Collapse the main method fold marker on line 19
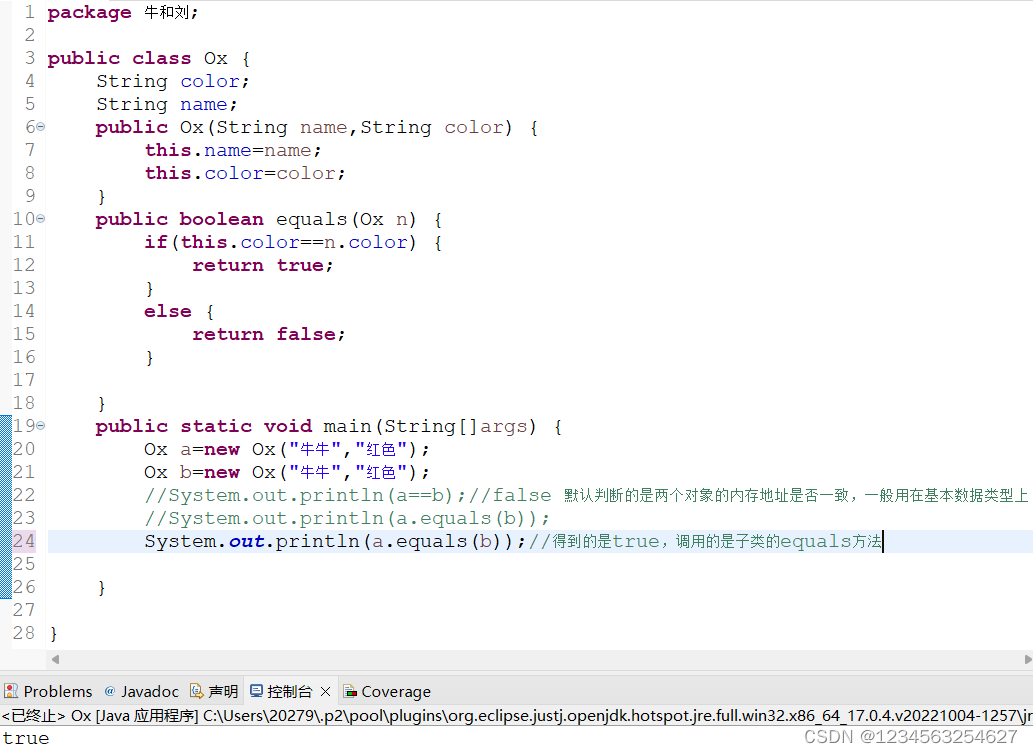Screen dimensions: 1033x753 (40, 426)
